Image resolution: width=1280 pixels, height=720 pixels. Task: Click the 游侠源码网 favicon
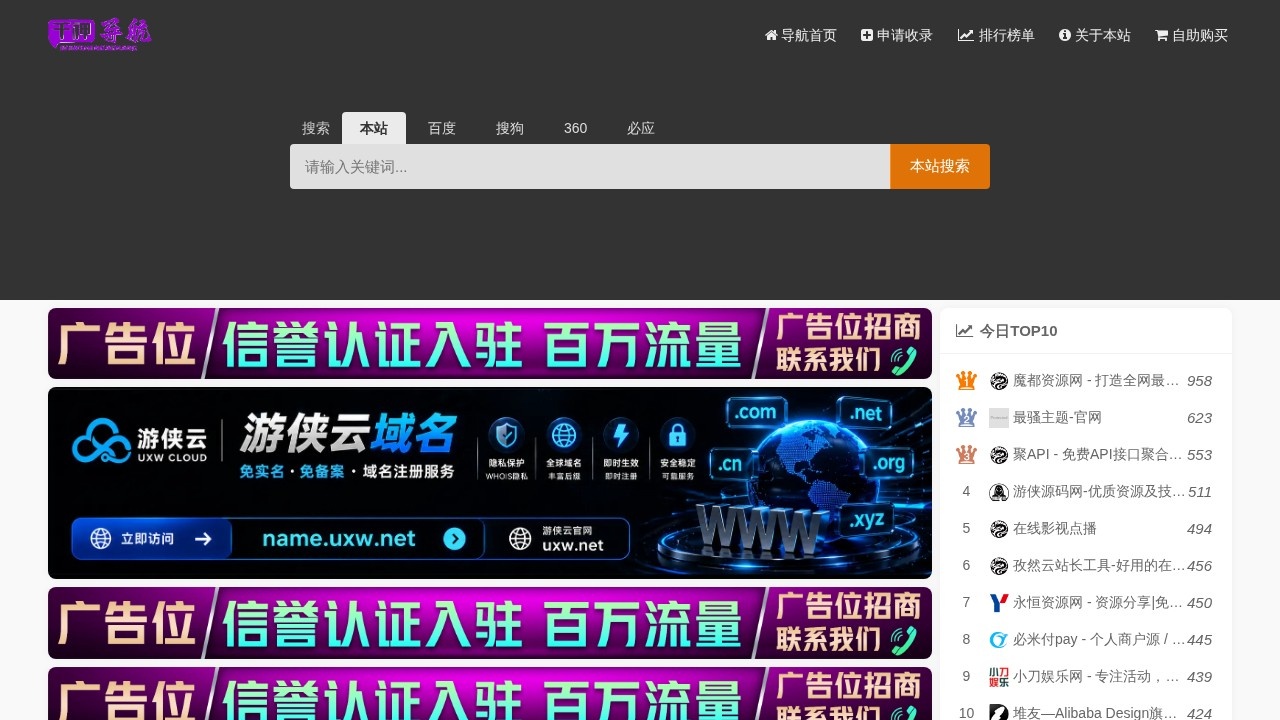pyautogui.click(x=999, y=492)
